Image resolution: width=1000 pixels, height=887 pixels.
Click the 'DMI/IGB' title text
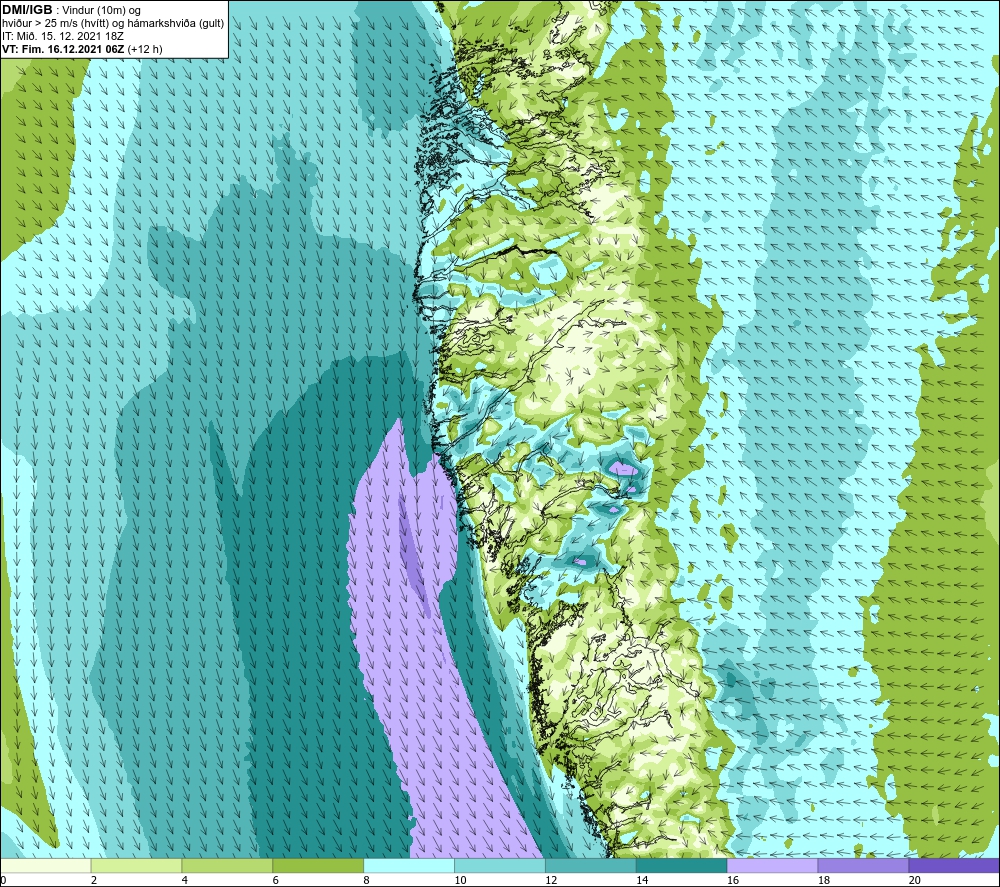27,10
